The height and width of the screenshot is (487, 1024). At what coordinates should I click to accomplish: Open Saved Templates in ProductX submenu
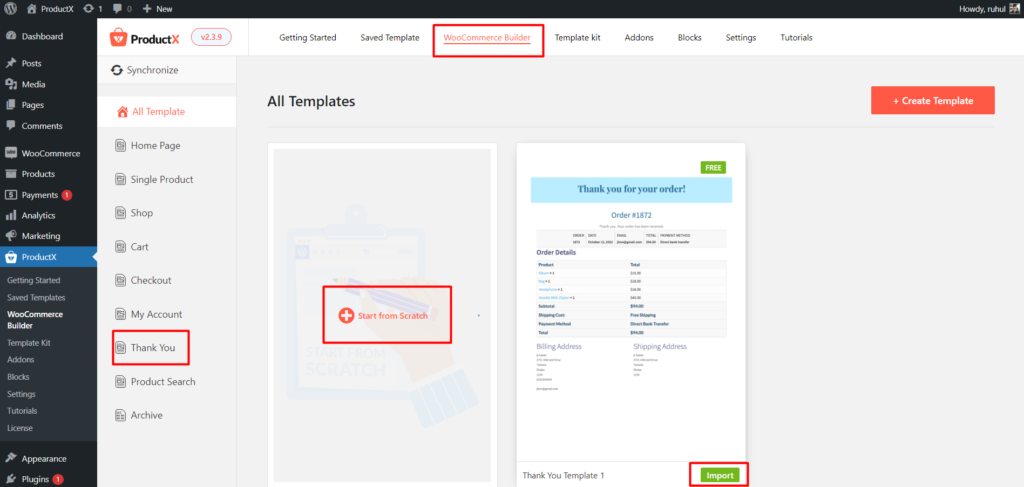[36, 298]
